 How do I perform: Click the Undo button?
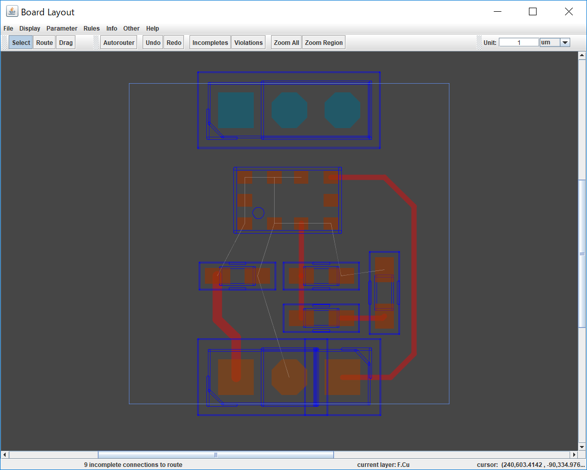tap(153, 43)
